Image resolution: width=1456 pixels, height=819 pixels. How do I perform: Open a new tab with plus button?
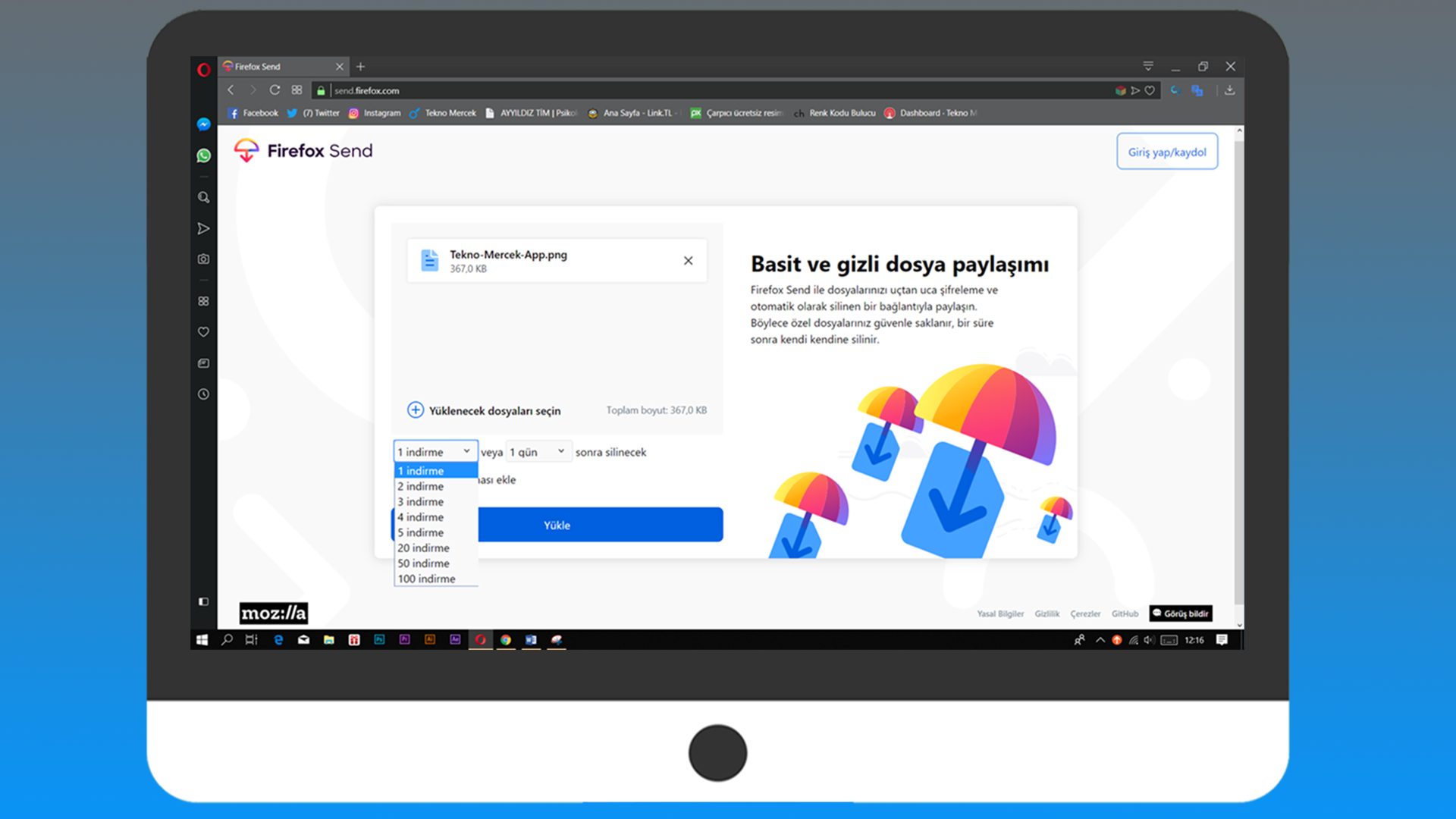[361, 67]
